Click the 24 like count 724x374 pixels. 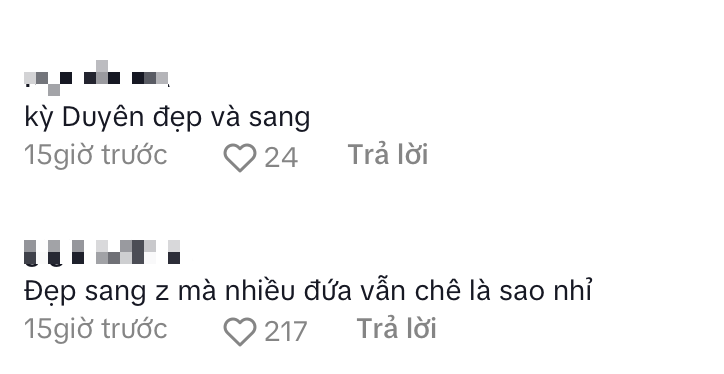(x=281, y=157)
